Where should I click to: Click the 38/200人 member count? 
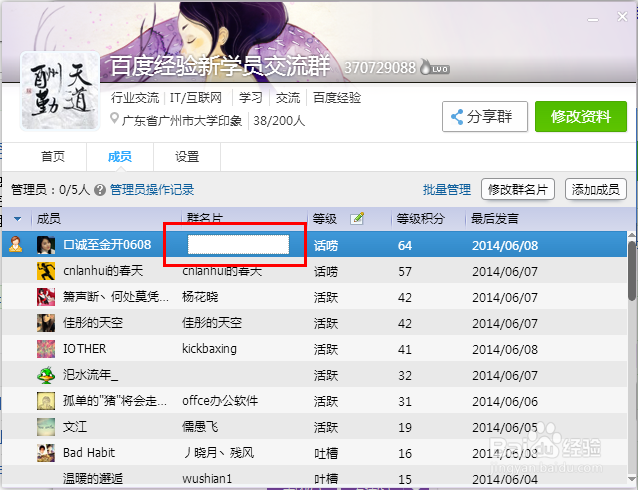pos(279,121)
